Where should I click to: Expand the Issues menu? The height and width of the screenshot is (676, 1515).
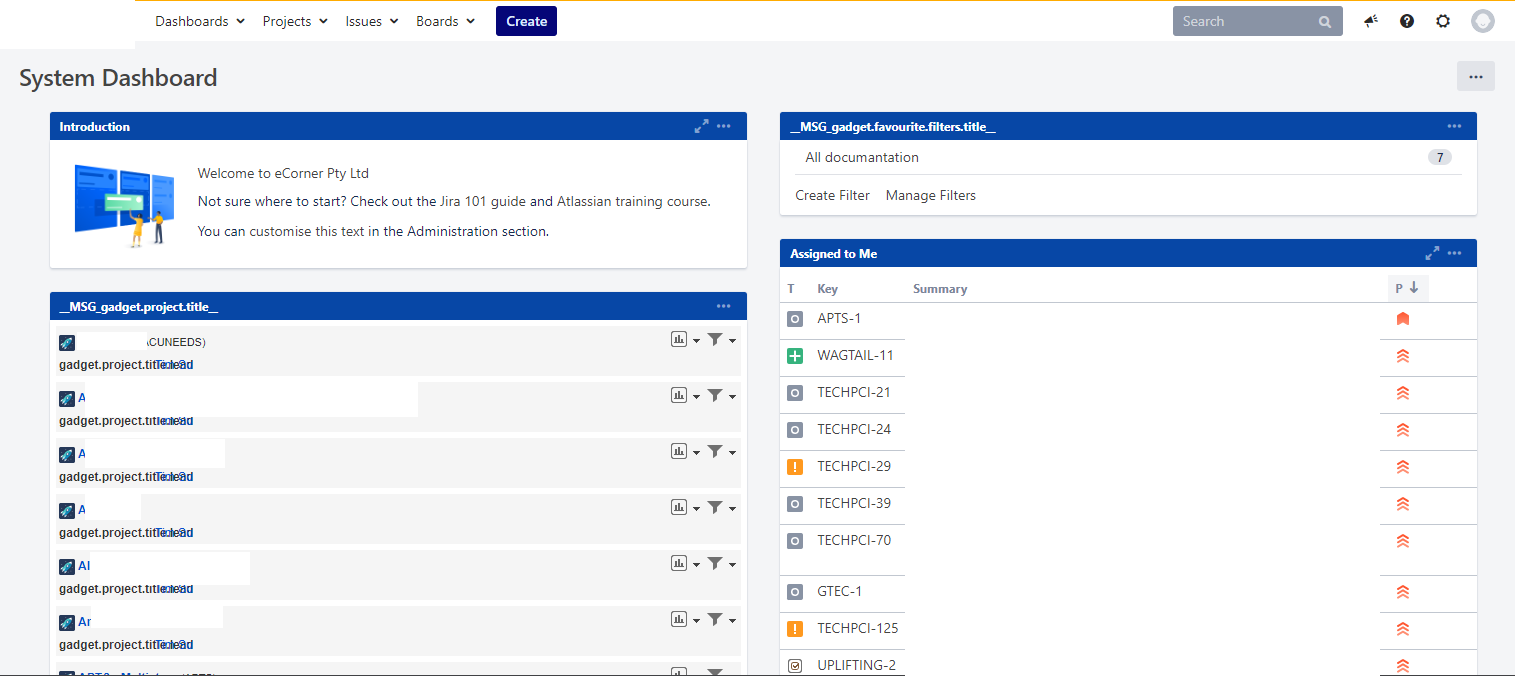coord(372,21)
